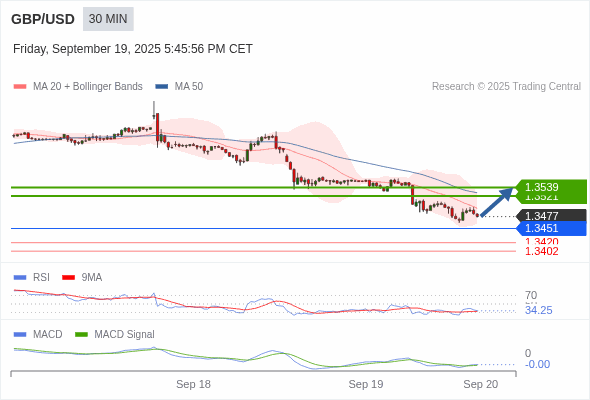
Task: Click the red 1.3402 support label
Action: [x=541, y=251]
